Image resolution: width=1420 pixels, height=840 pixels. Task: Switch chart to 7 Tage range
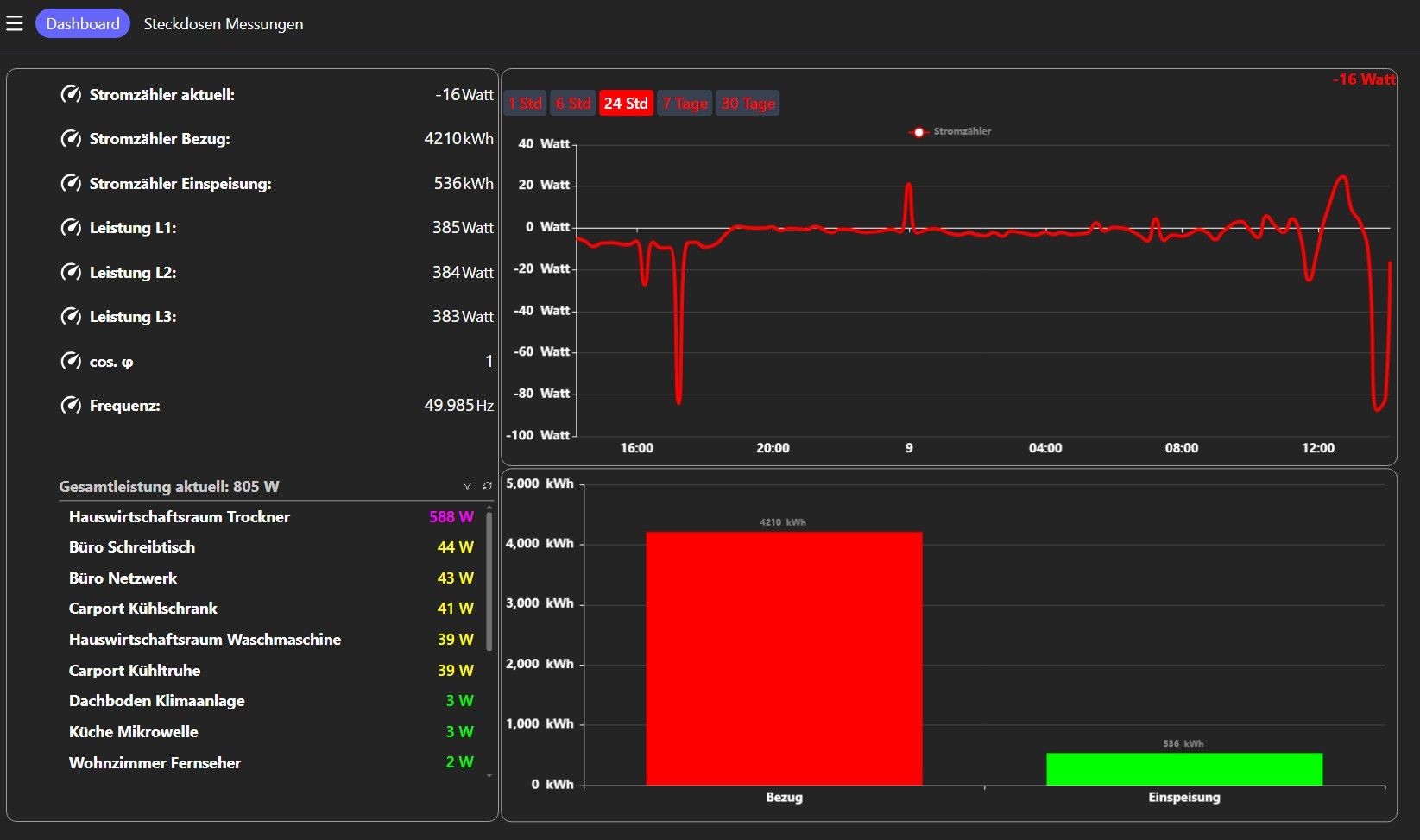(685, 104)
